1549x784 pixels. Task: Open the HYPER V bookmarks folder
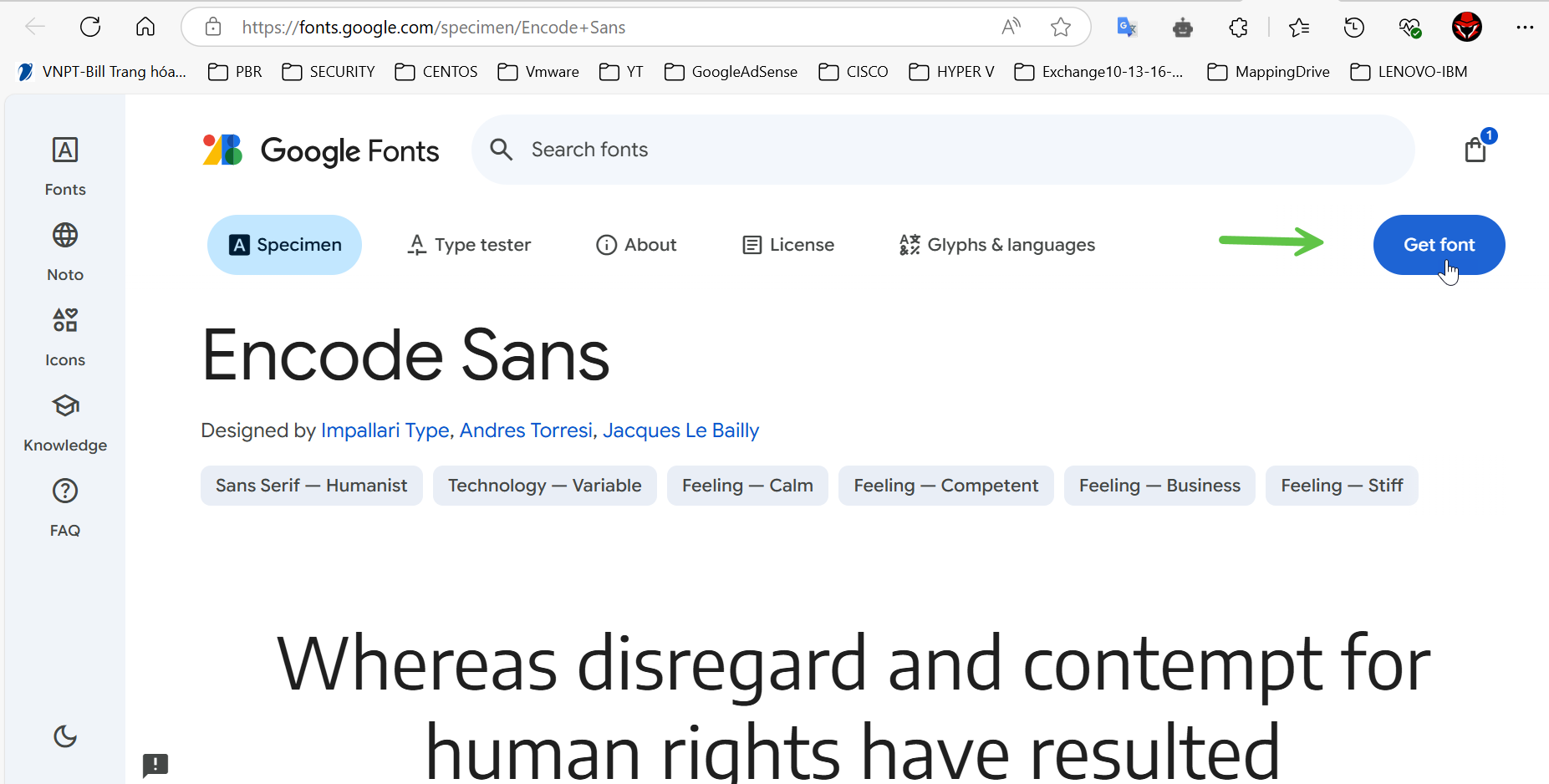pos(951,72)
